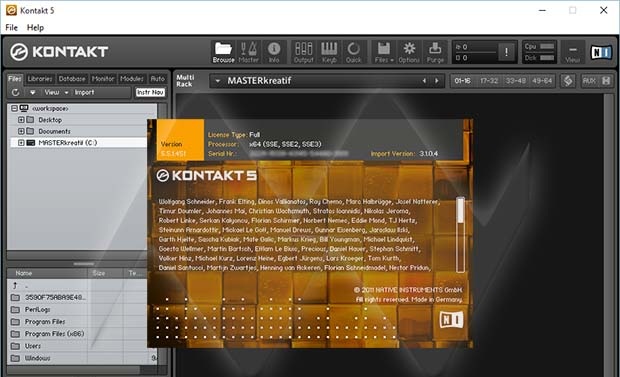Minimize rack using View button
The height and width of the screenshot is (377, 620).
[573, 52]
